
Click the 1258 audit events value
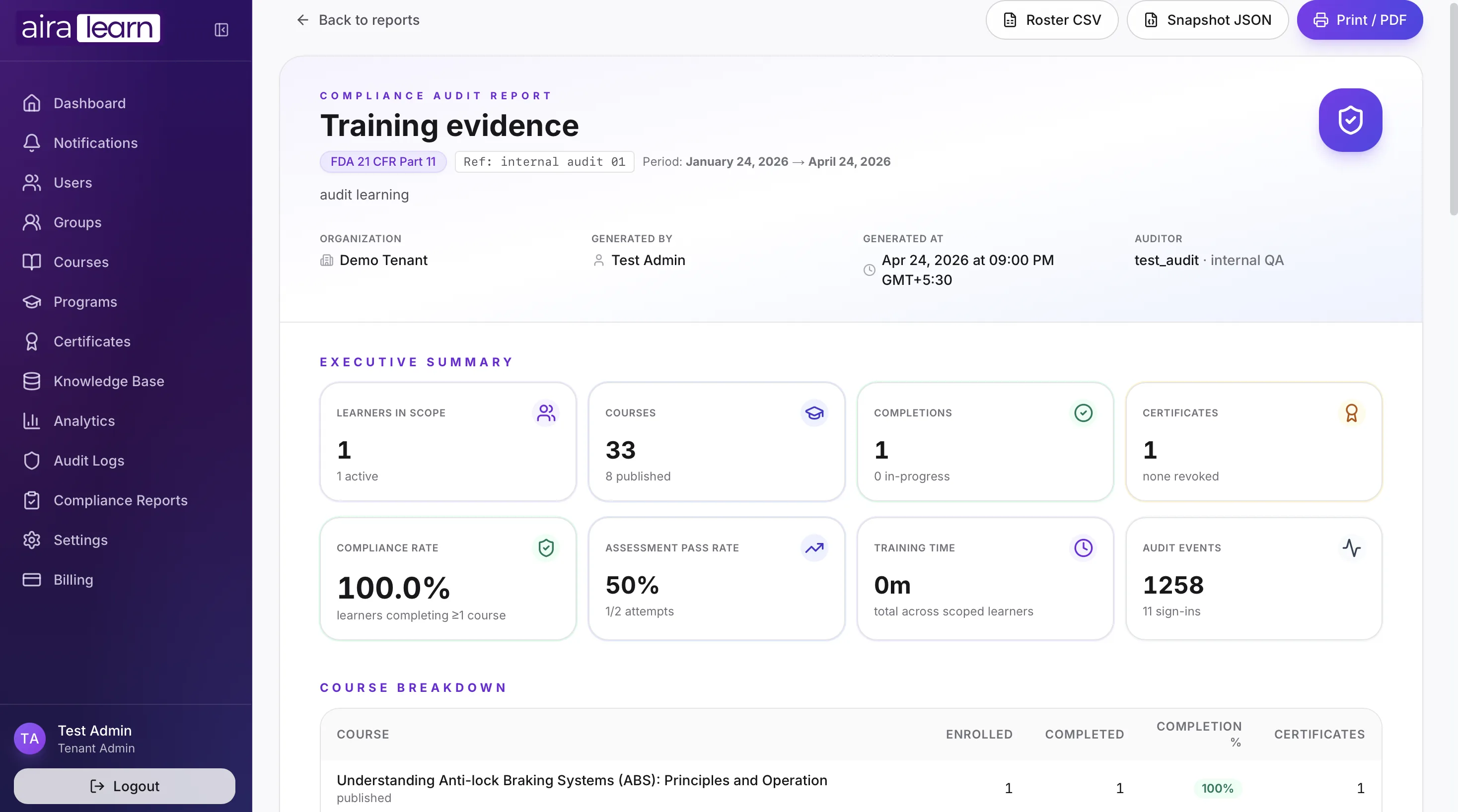[1173, 585]
